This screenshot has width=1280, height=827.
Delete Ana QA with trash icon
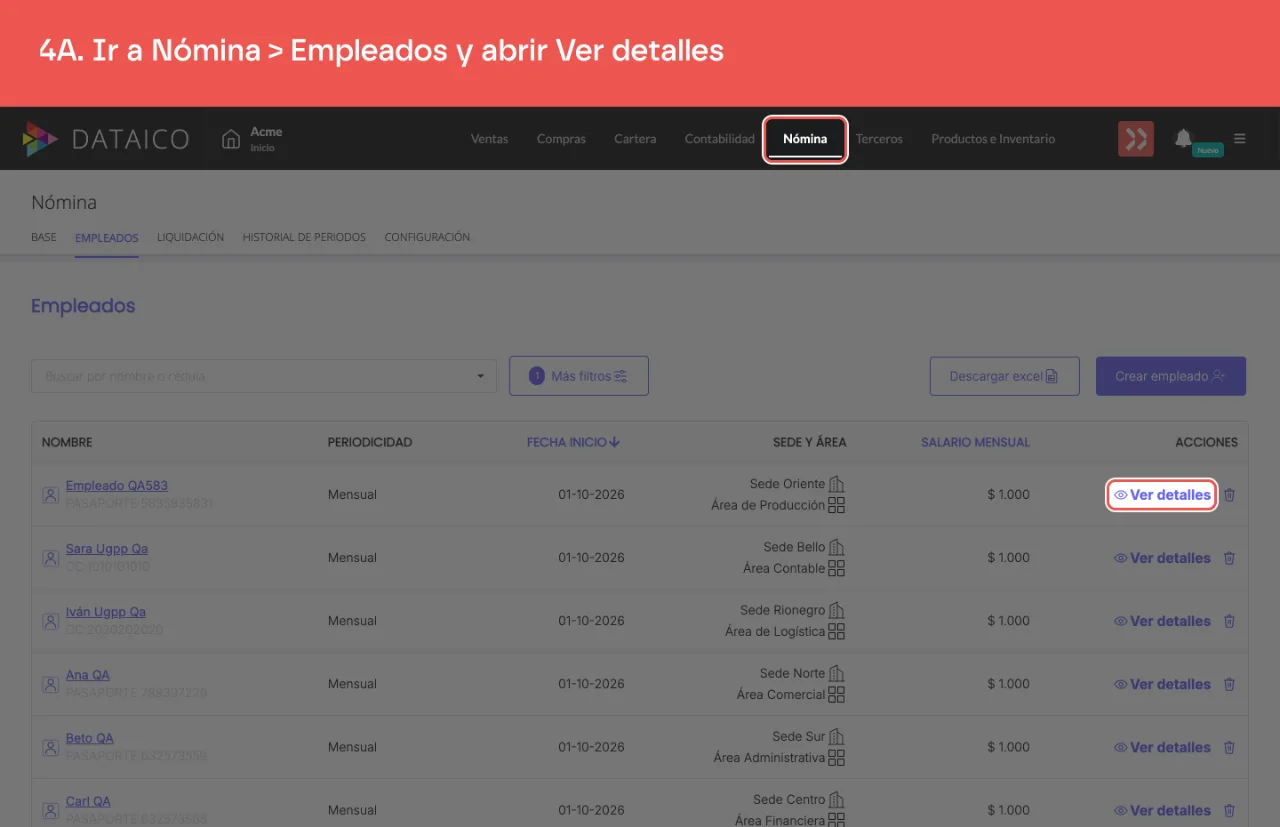[1230, 684]
